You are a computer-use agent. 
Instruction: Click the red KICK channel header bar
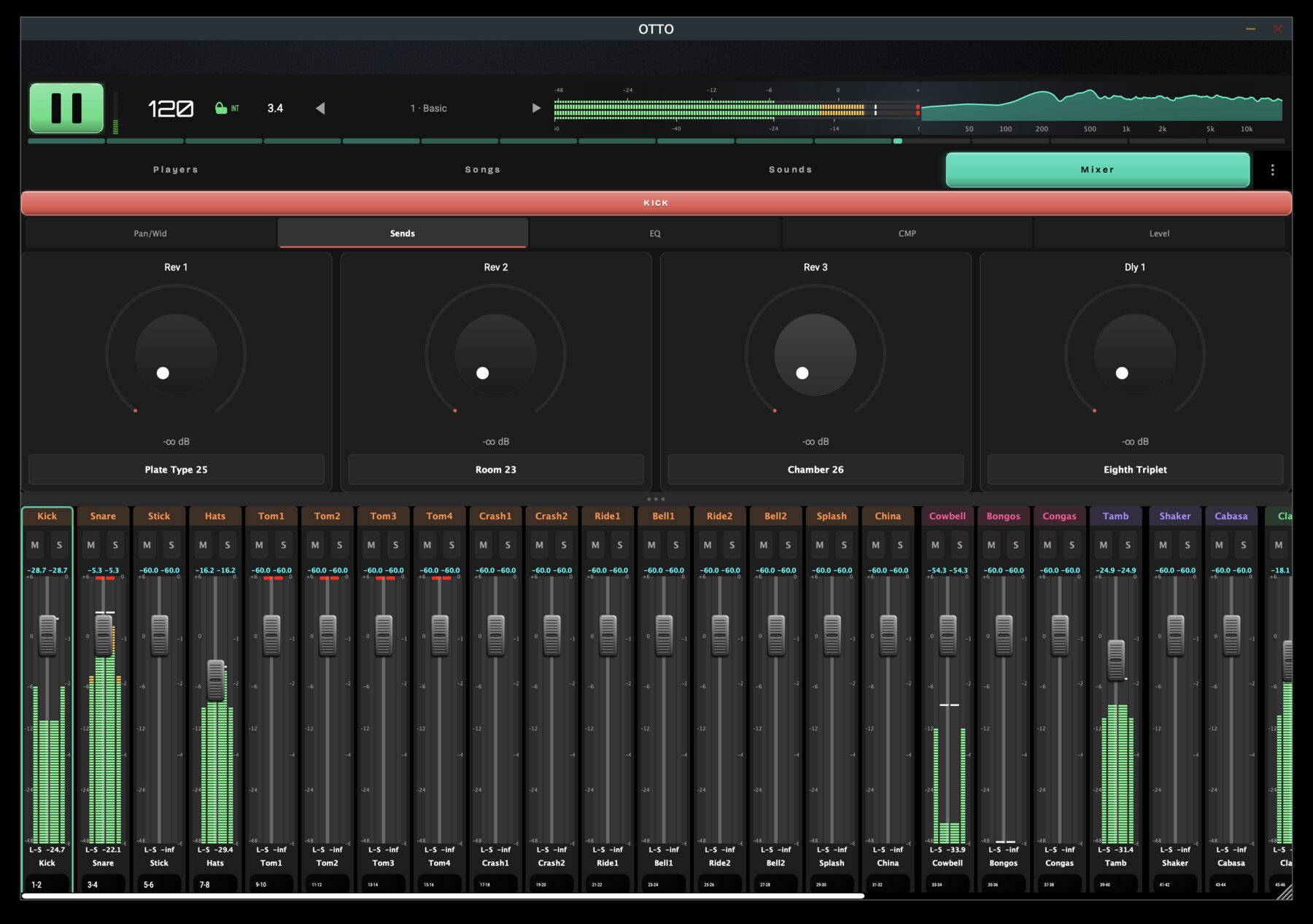click(656, 203)
